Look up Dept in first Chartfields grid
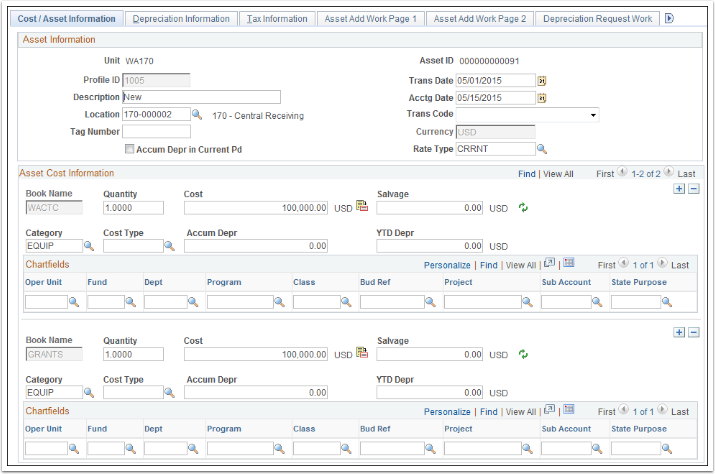Image resolution: width=715 pixels, height=474 pixels. 193,302
